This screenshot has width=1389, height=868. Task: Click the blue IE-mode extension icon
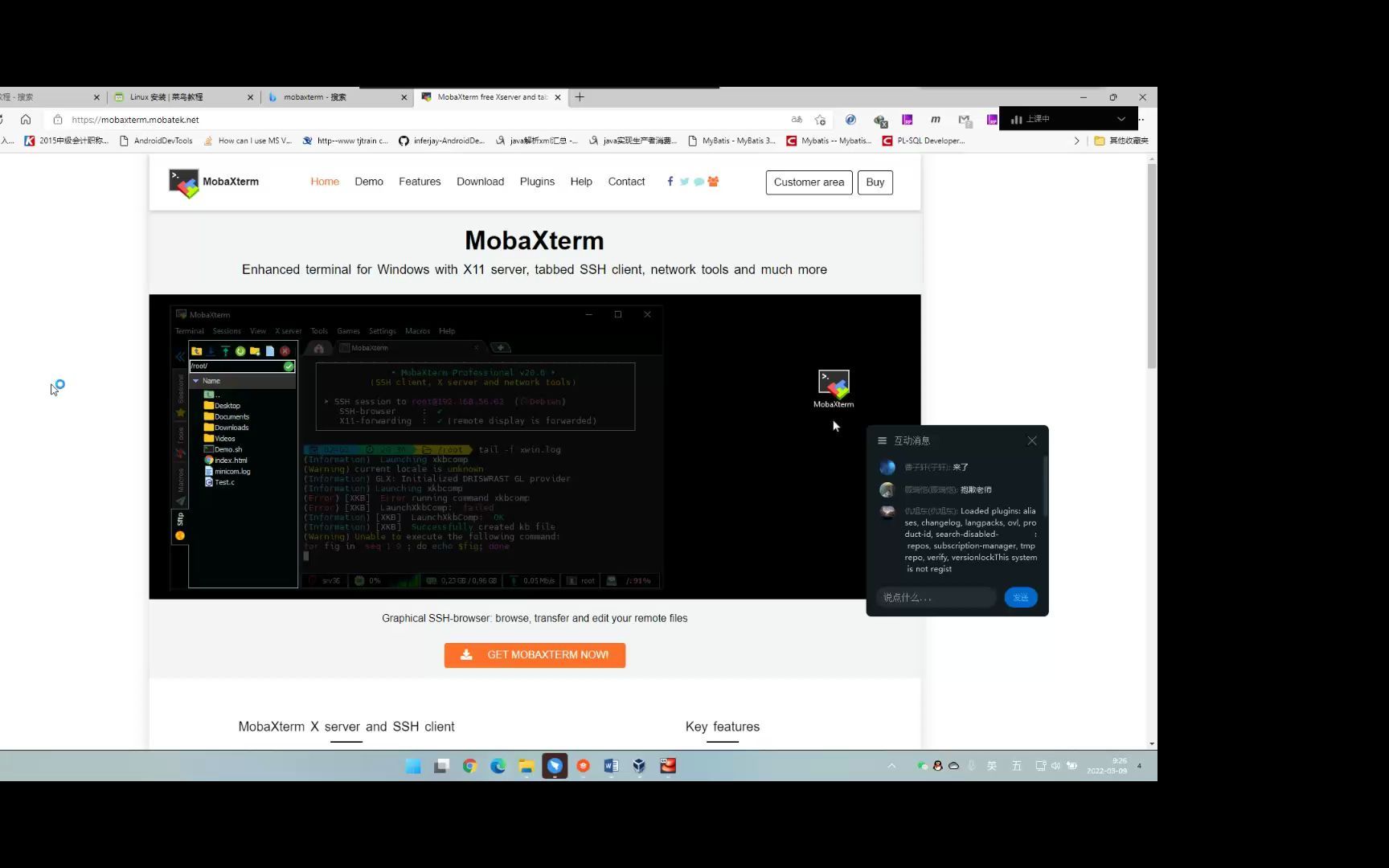(850, 119)
